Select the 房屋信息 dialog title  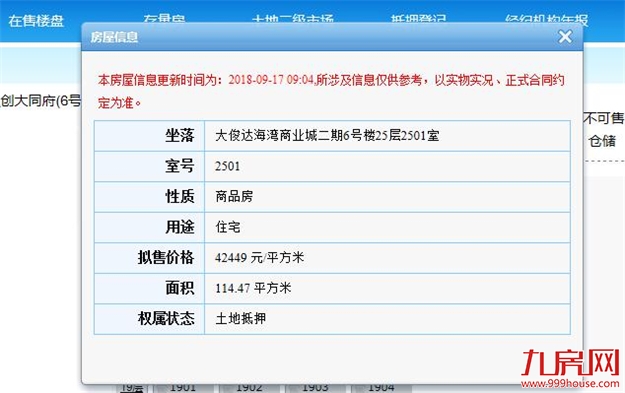[x=114, y=37]
